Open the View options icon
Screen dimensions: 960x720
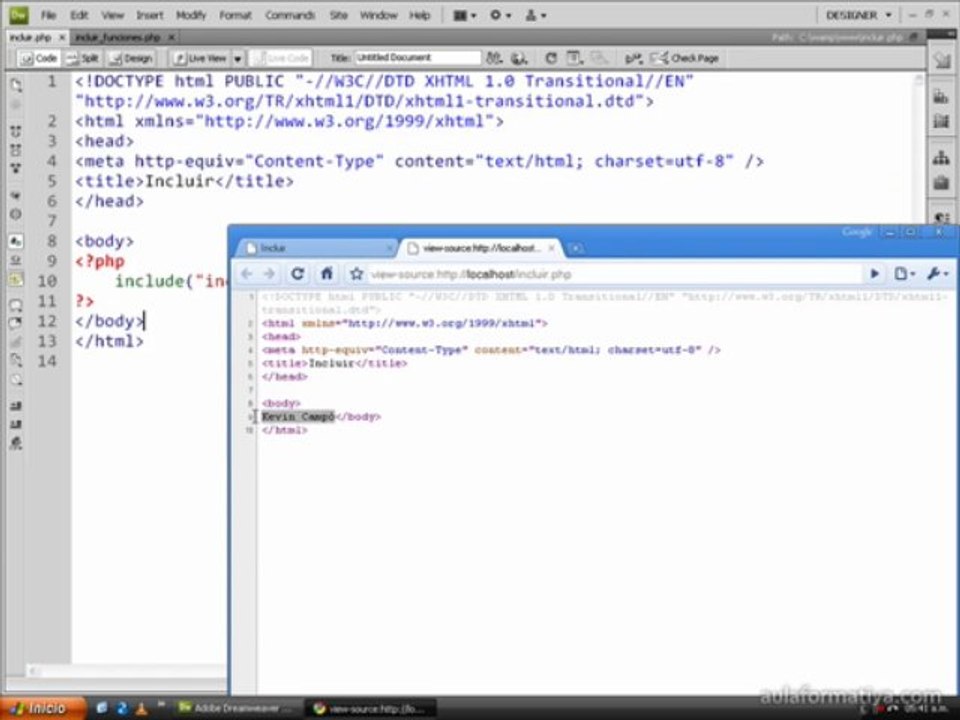[x=574, y=58]
